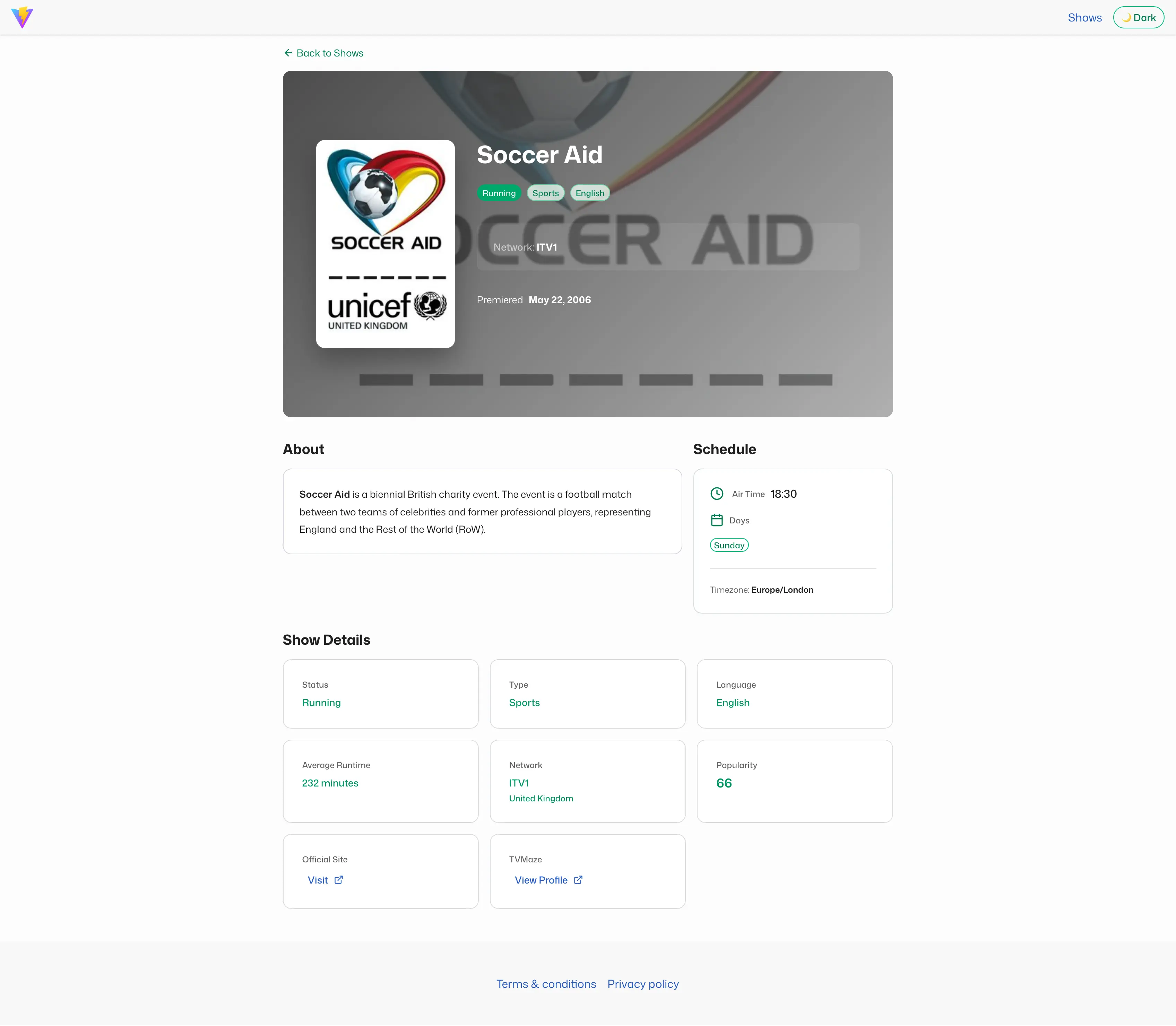Click the Air Time clock icon

[x=717, y=494]
